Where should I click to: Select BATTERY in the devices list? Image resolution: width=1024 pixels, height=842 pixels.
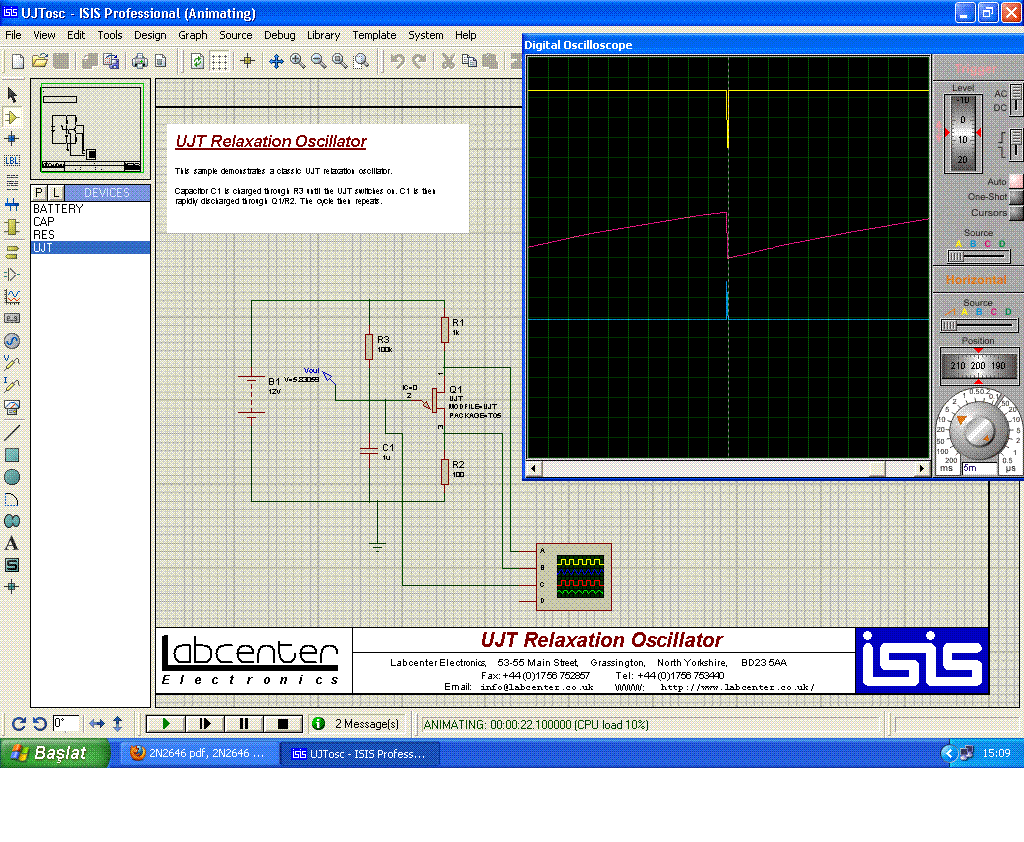(91, 209)
